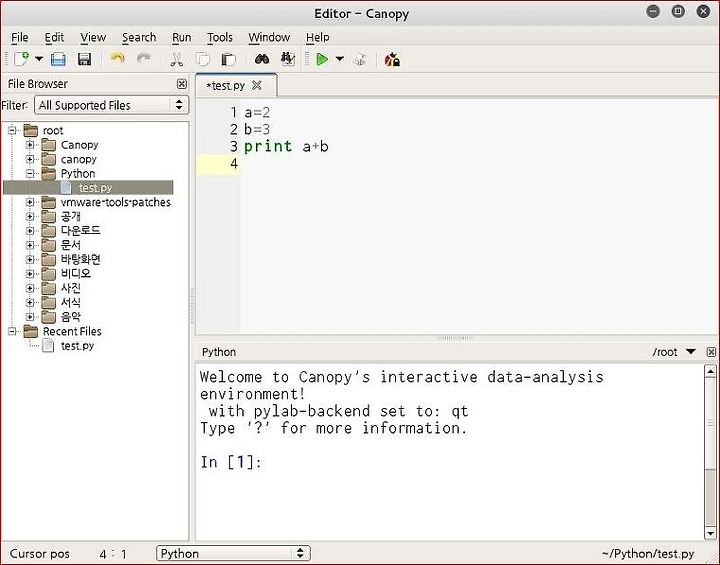Select the Python folder in file tree

click(x=78, y=174)
